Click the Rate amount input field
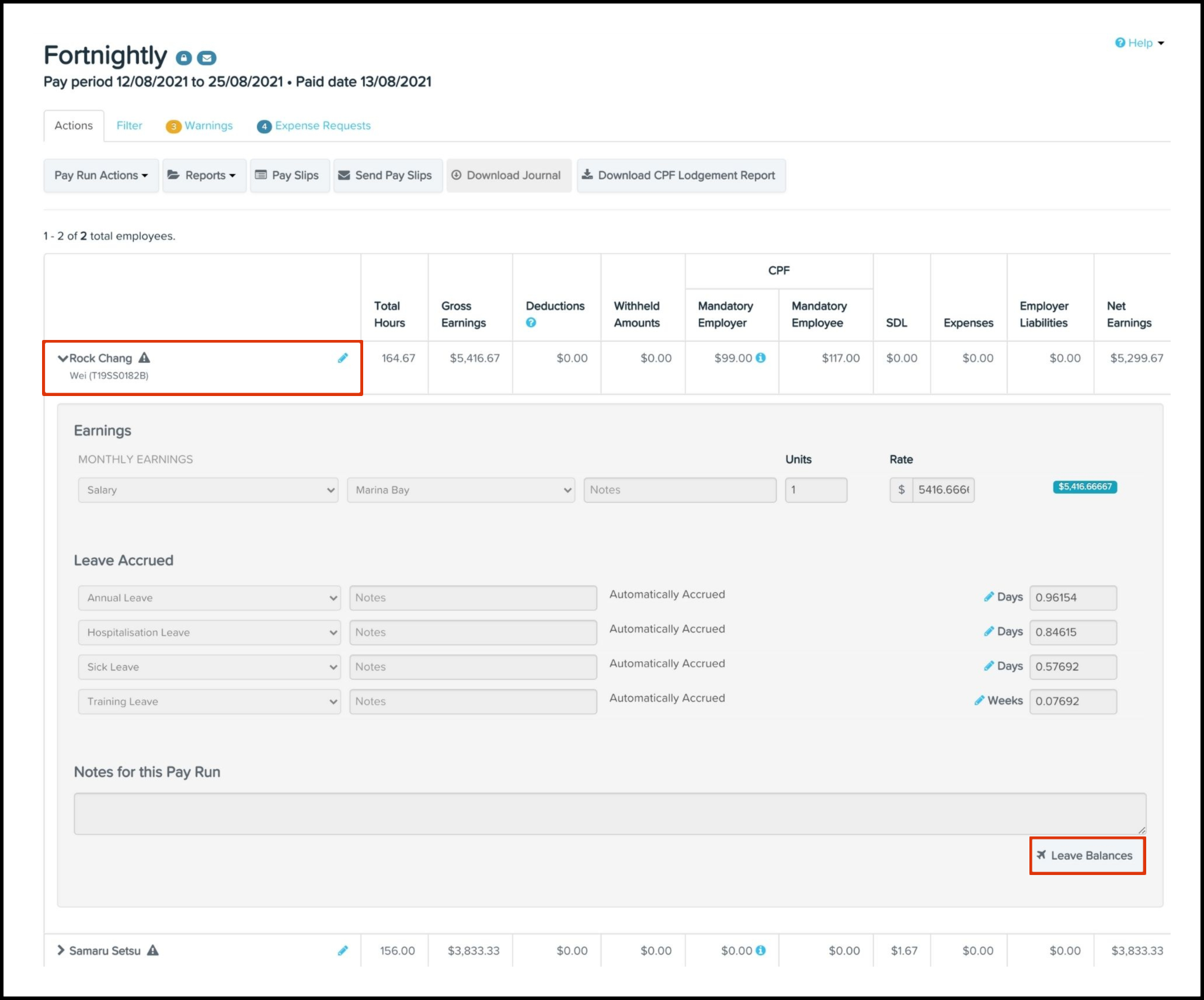The image size is (1204, 1000). point(944,490)
